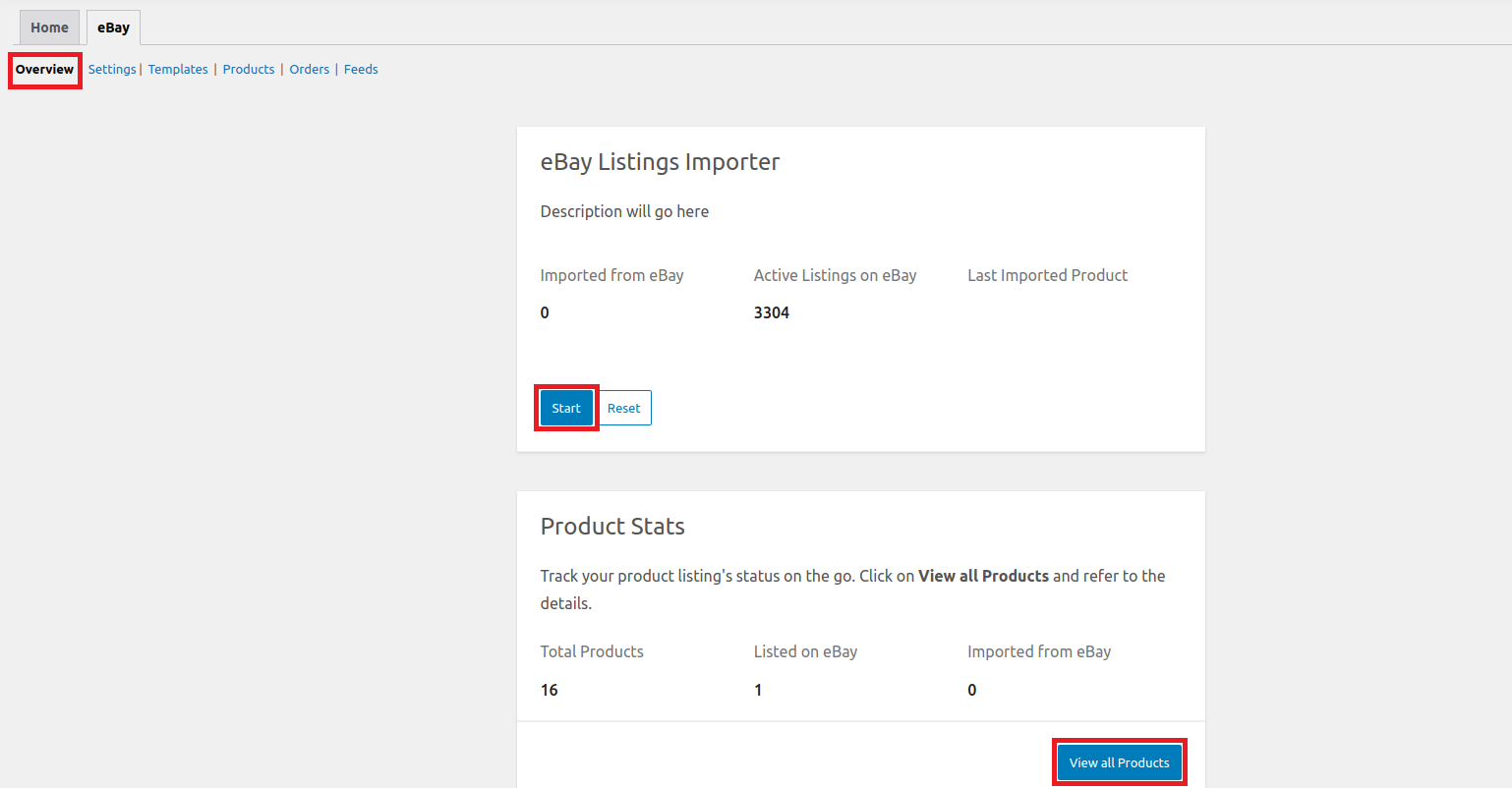Select the eBay tab
Viewport: 1512px width, 788px height.
(113, 28)
